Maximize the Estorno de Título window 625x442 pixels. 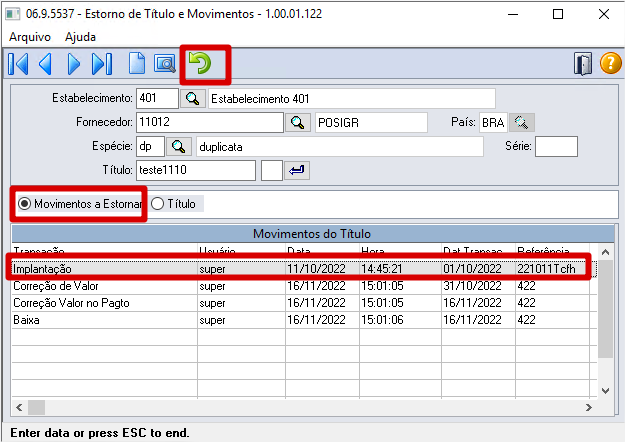coord(558,14)
